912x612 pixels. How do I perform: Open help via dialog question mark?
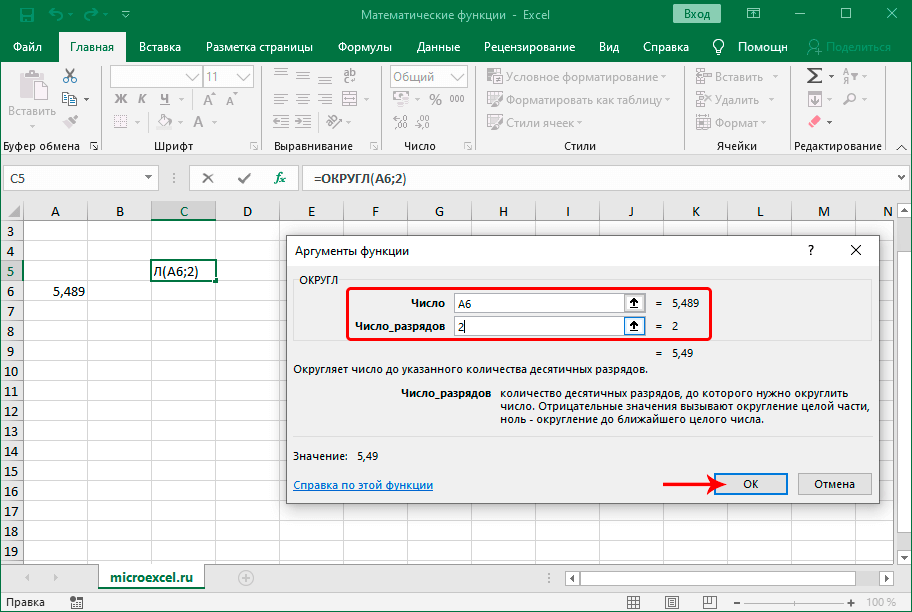[810, 251]
